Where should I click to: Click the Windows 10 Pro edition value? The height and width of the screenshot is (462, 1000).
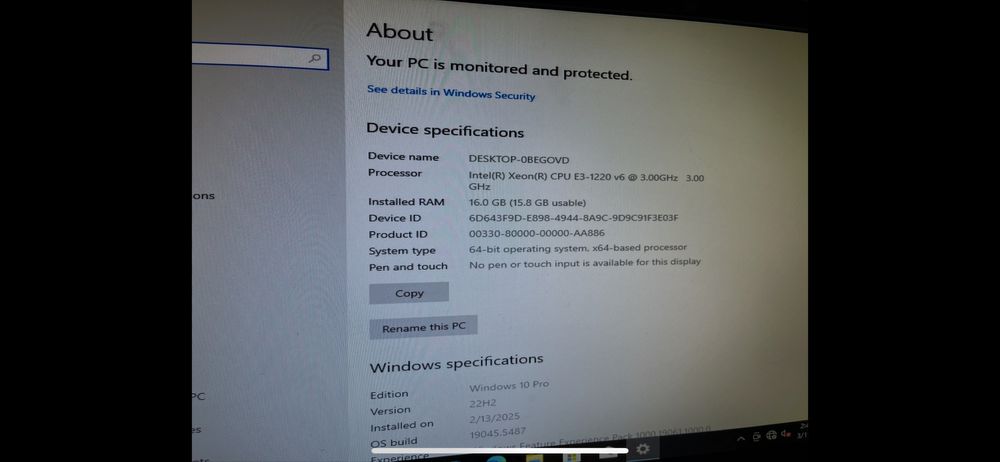coord(509,386)
